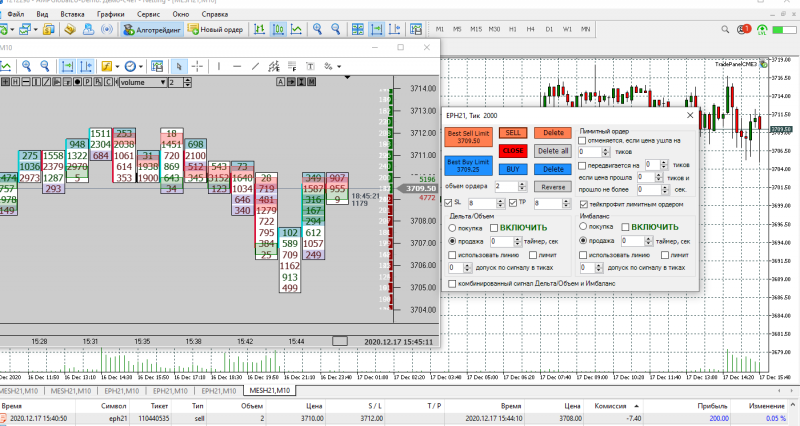Switch main toolbar to line chart view
Screen dimensions: 800x426
[x=296, y=30]
